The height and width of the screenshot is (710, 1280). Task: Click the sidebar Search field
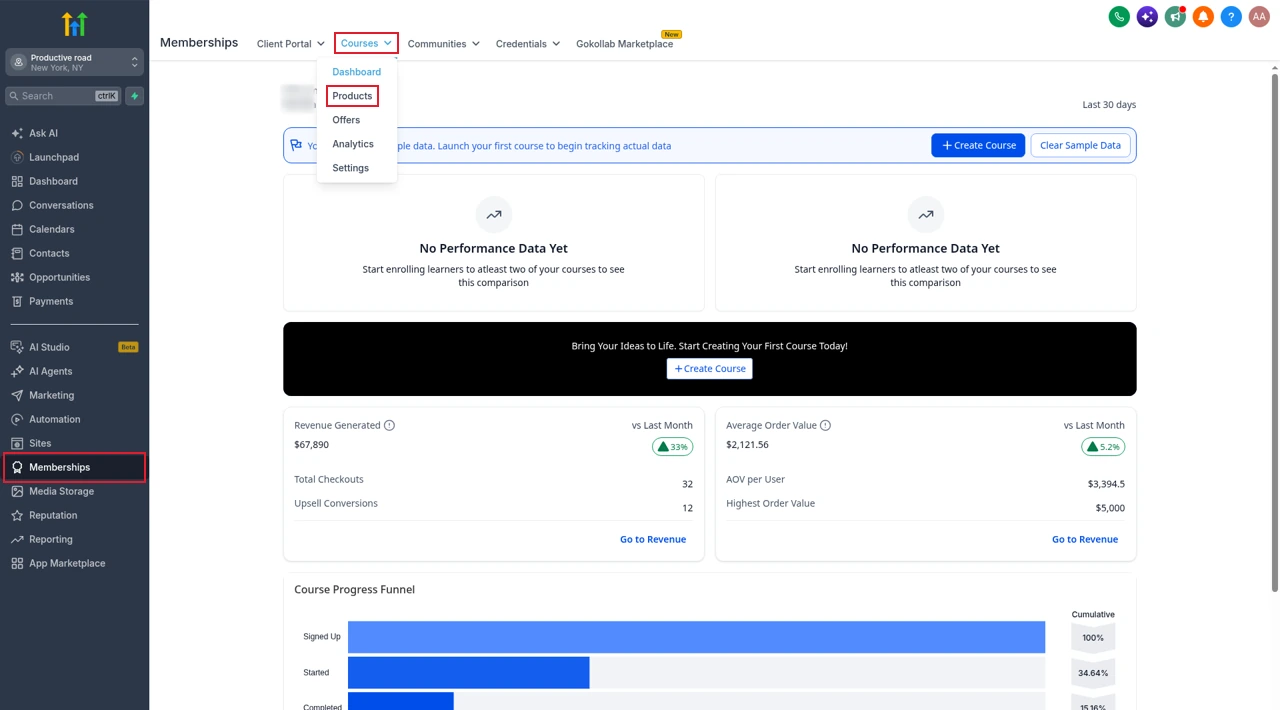[x=63, y=96]
